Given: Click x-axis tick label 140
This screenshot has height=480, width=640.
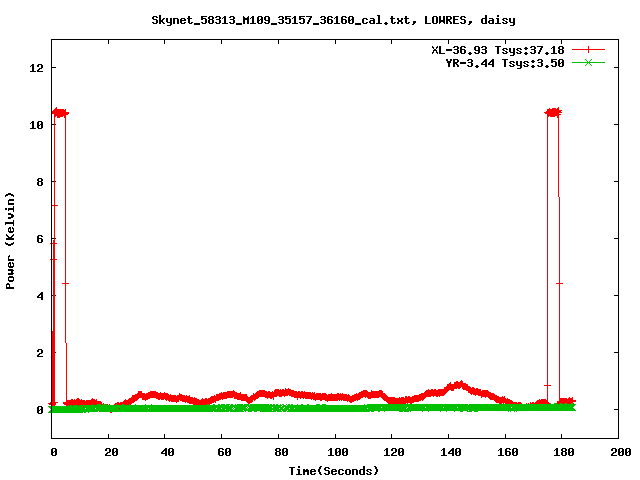Looking at the screenshot, I should 451,452.
